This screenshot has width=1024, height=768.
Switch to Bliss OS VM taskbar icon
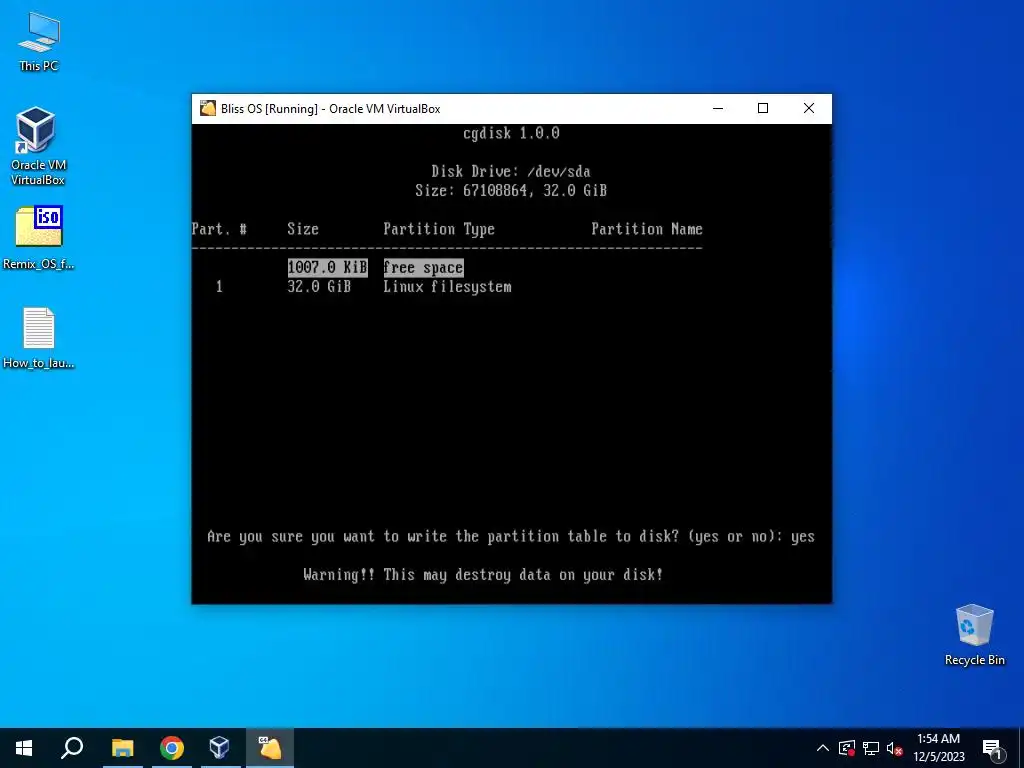coord(269,748)
